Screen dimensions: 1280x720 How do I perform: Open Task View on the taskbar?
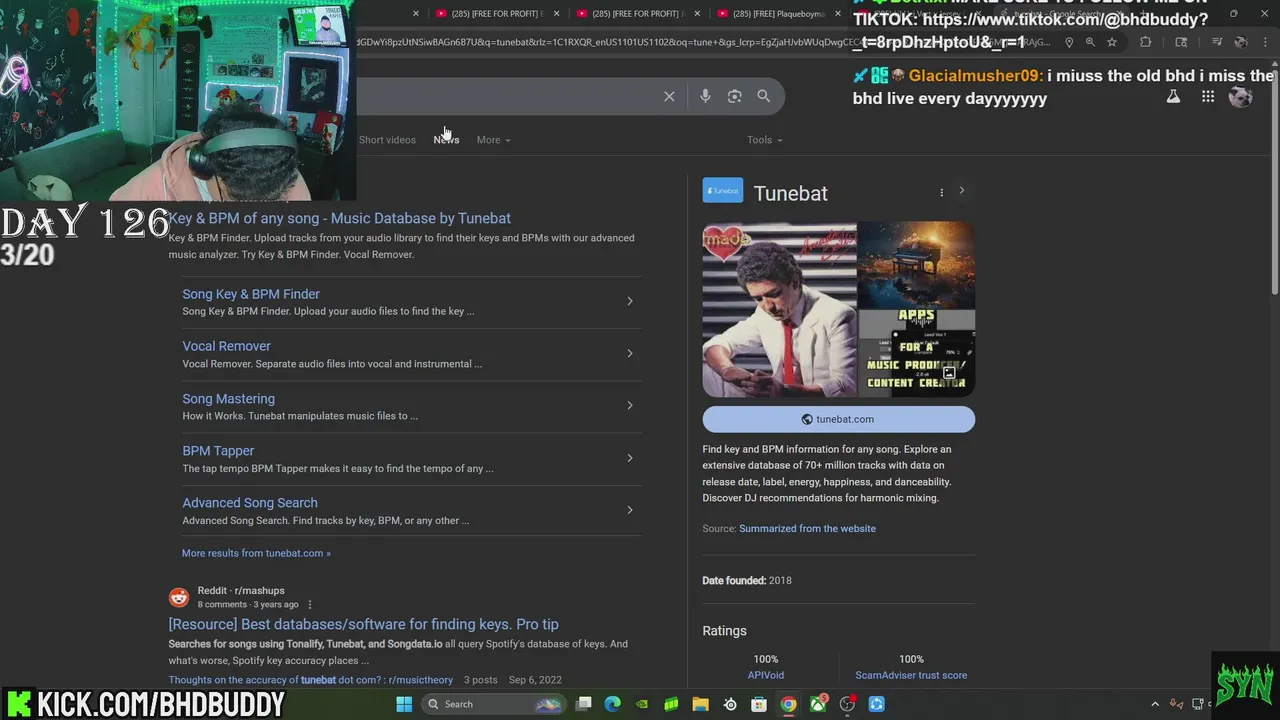584,704
